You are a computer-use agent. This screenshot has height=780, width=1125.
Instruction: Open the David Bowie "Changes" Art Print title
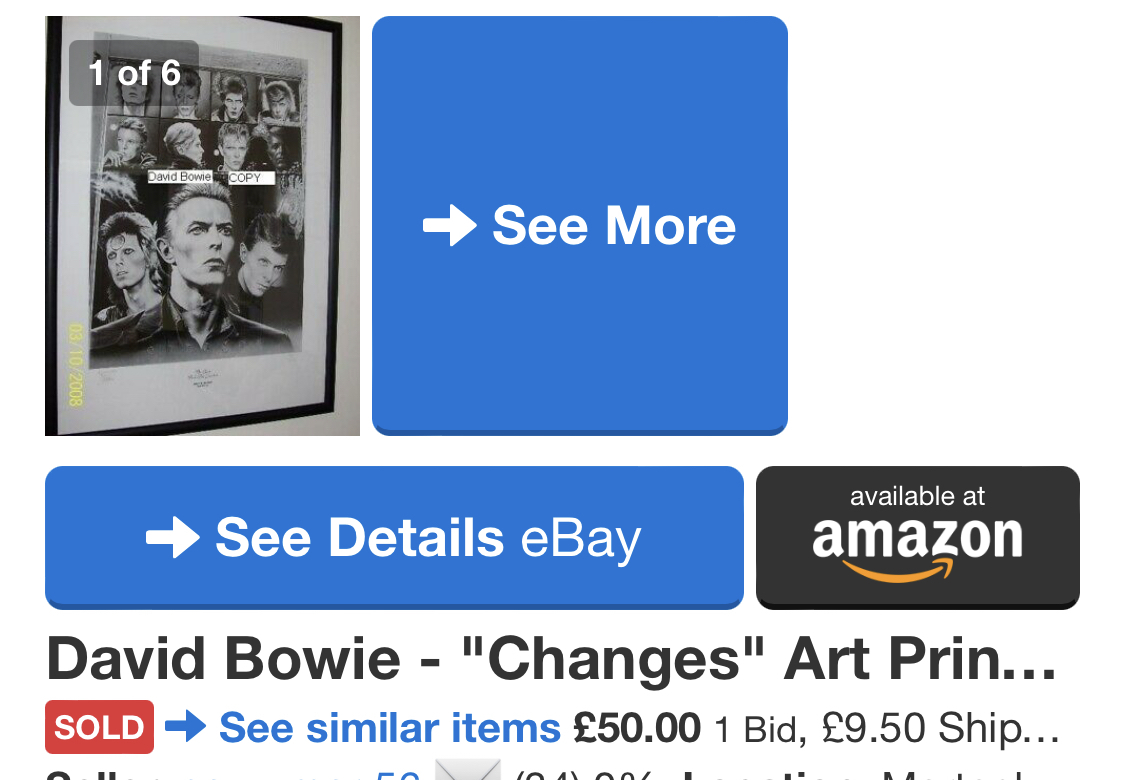tap(551, 660)
